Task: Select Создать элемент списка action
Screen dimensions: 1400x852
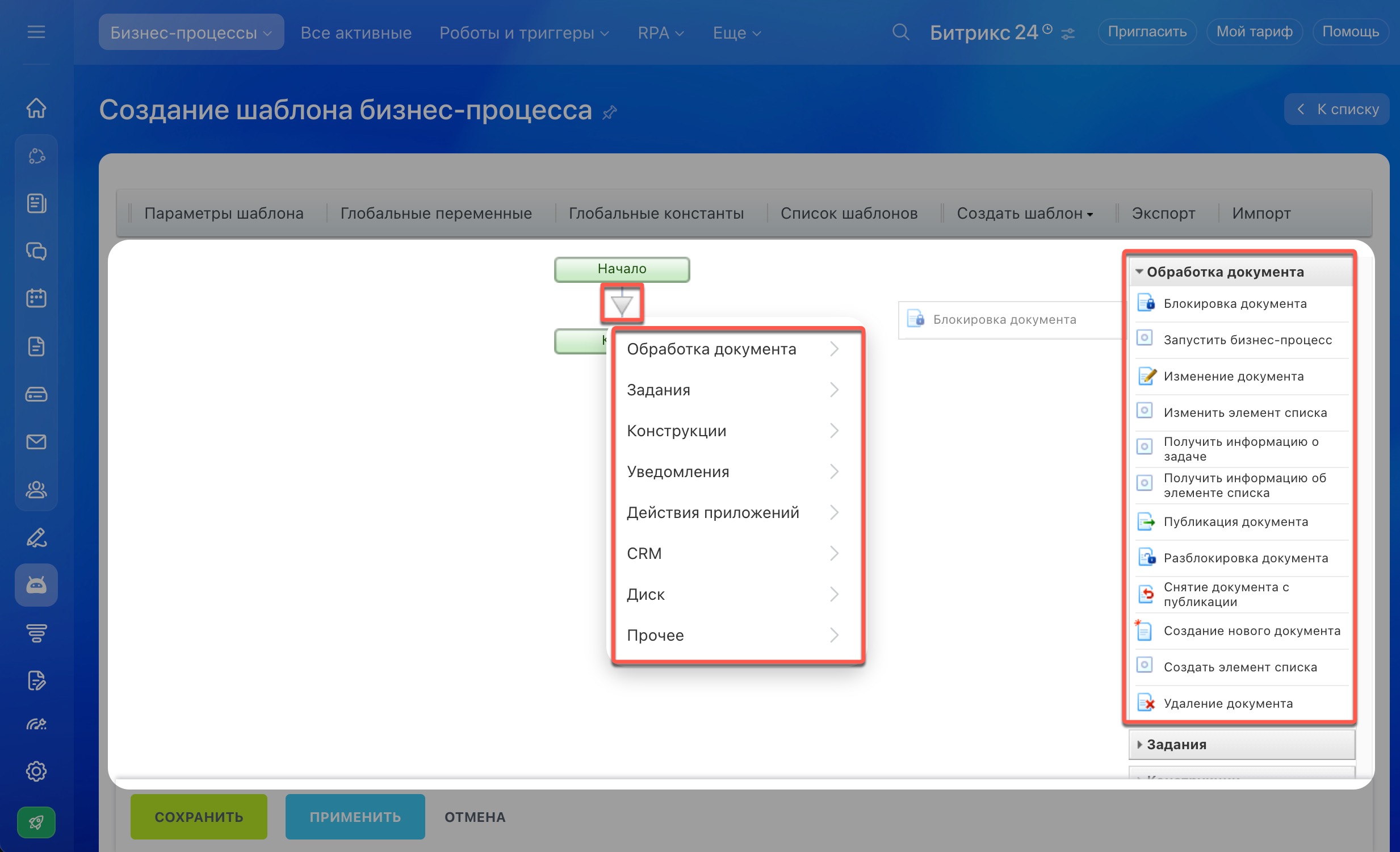Action: pyautogui.click(x=1242, y=667)
